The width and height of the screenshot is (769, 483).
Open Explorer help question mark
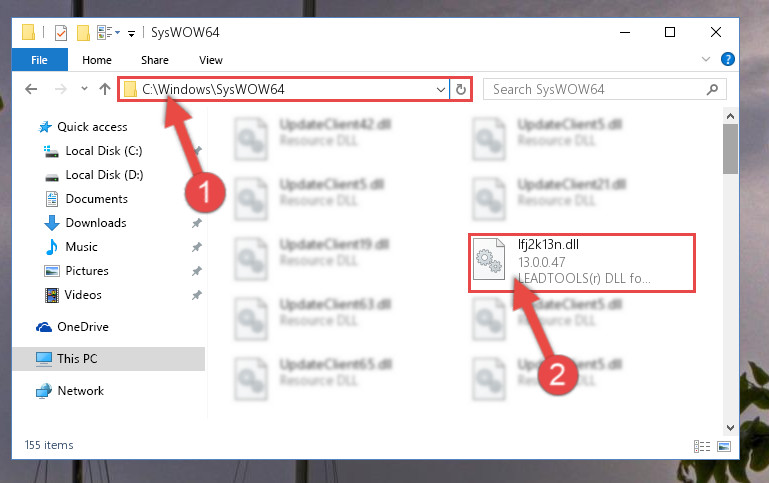(x=728, y=59)
